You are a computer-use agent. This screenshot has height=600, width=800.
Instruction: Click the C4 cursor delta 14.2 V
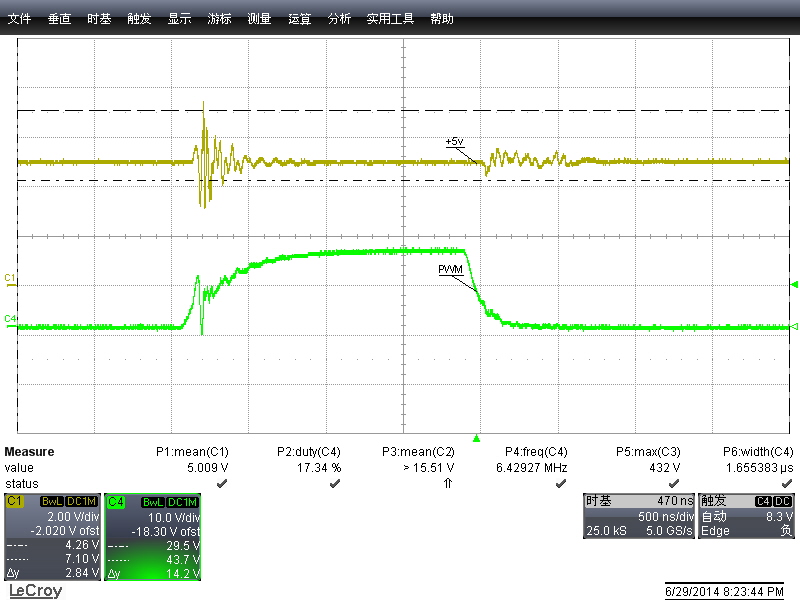pos(182,573)
